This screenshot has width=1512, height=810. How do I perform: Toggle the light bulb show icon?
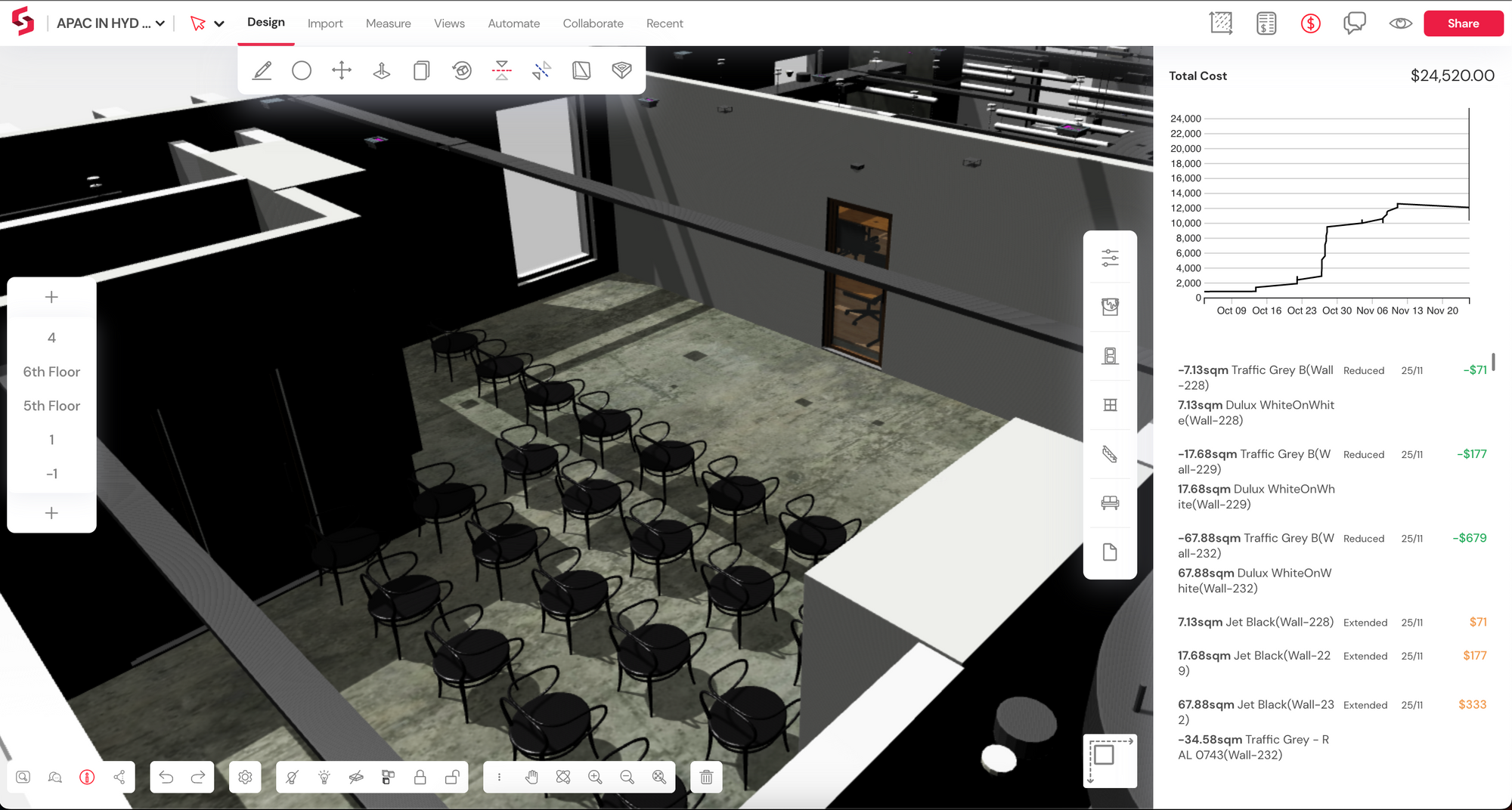coord(324,777)
